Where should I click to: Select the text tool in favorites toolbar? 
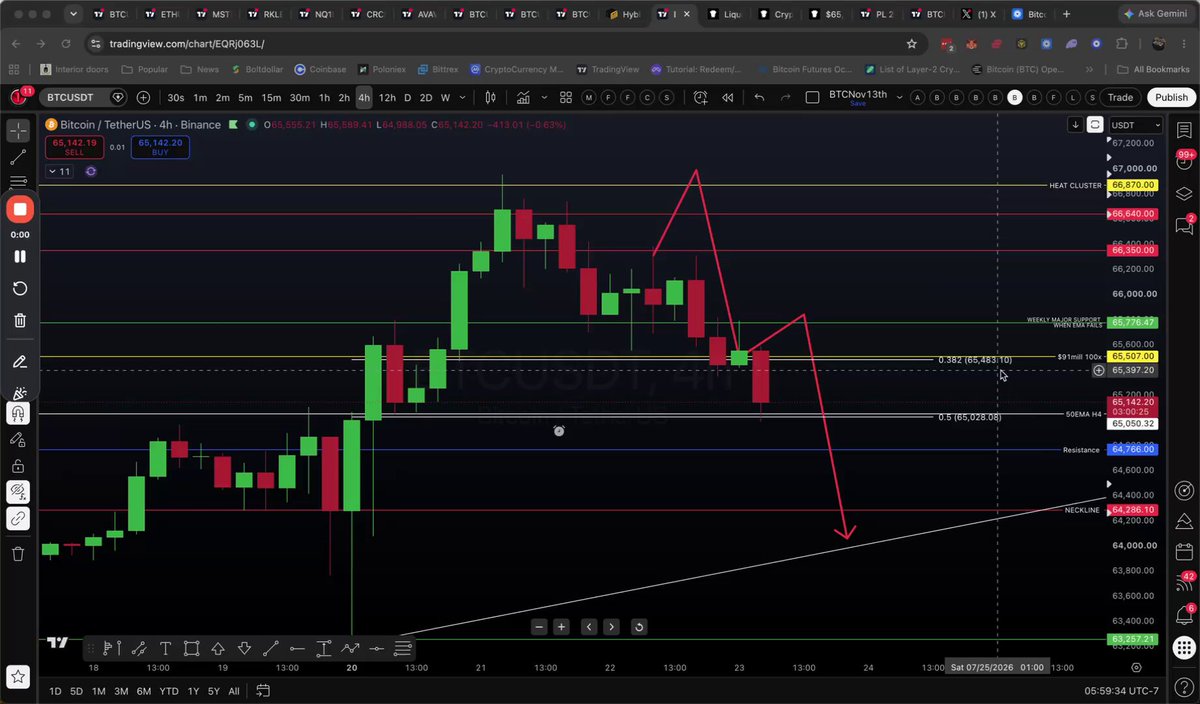click(x=165, y=648)
